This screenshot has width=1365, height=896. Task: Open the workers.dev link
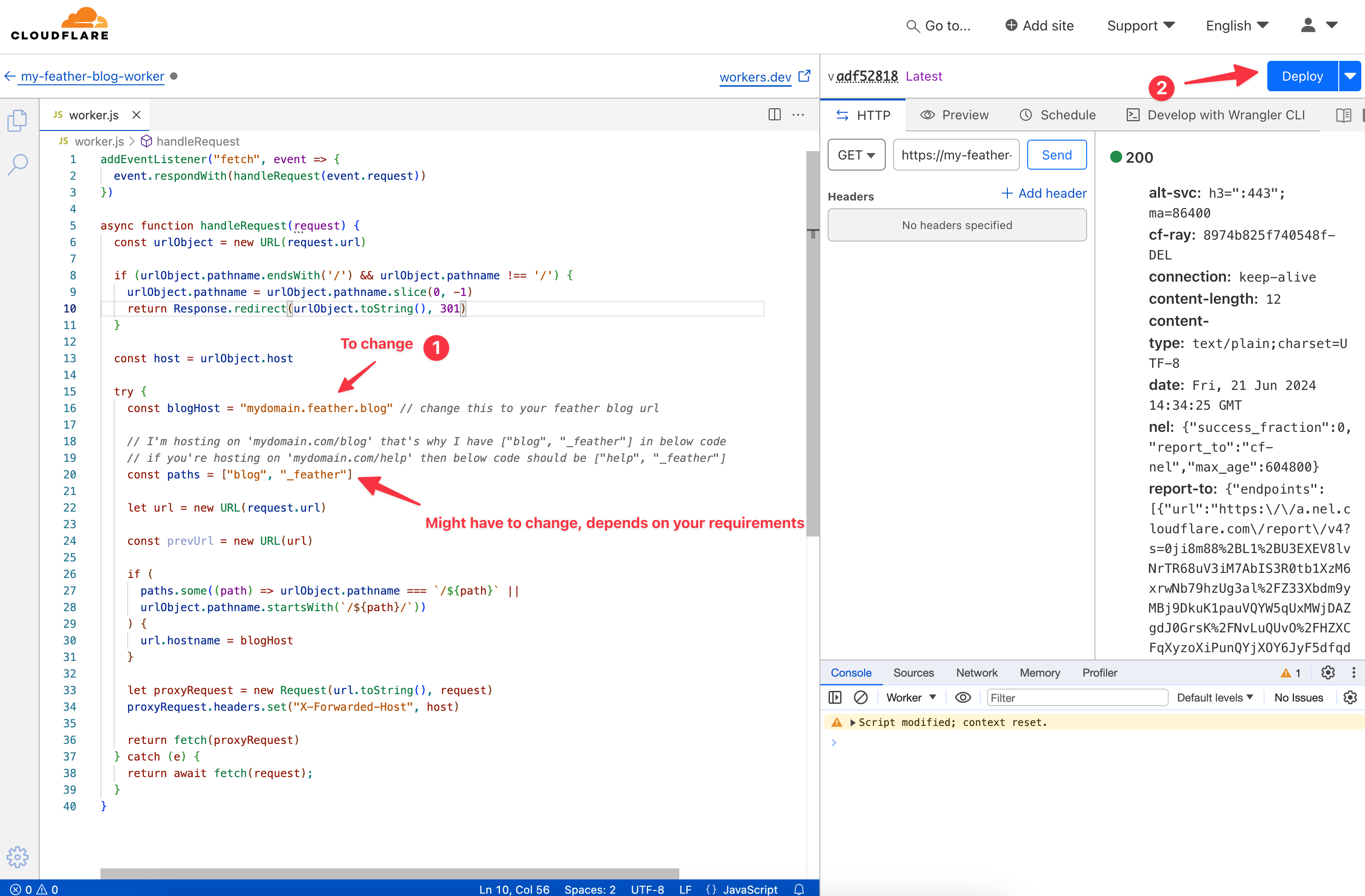coord(755,77)
